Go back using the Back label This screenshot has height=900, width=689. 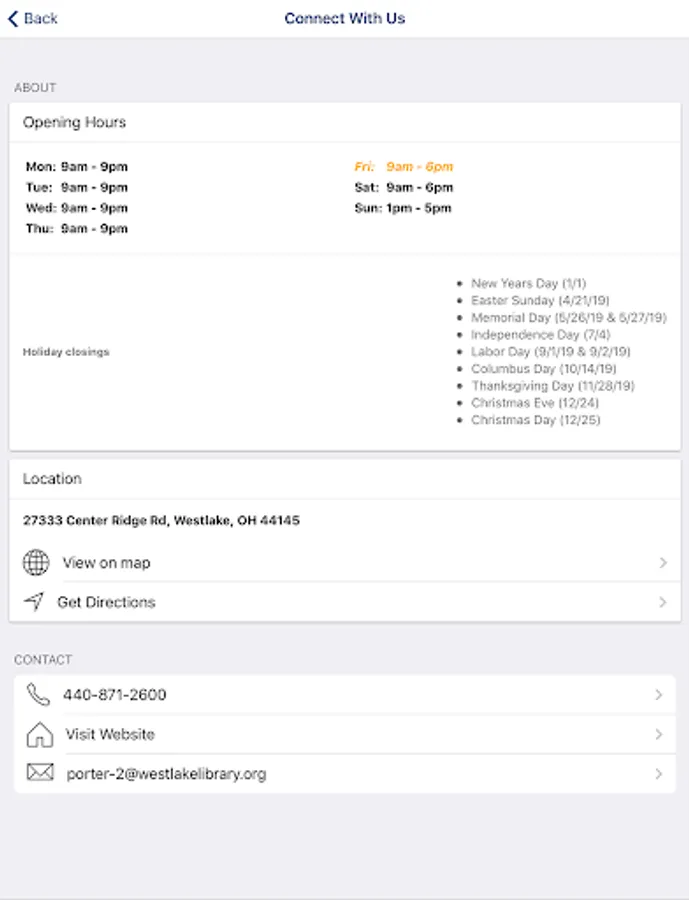pos(41,19)
